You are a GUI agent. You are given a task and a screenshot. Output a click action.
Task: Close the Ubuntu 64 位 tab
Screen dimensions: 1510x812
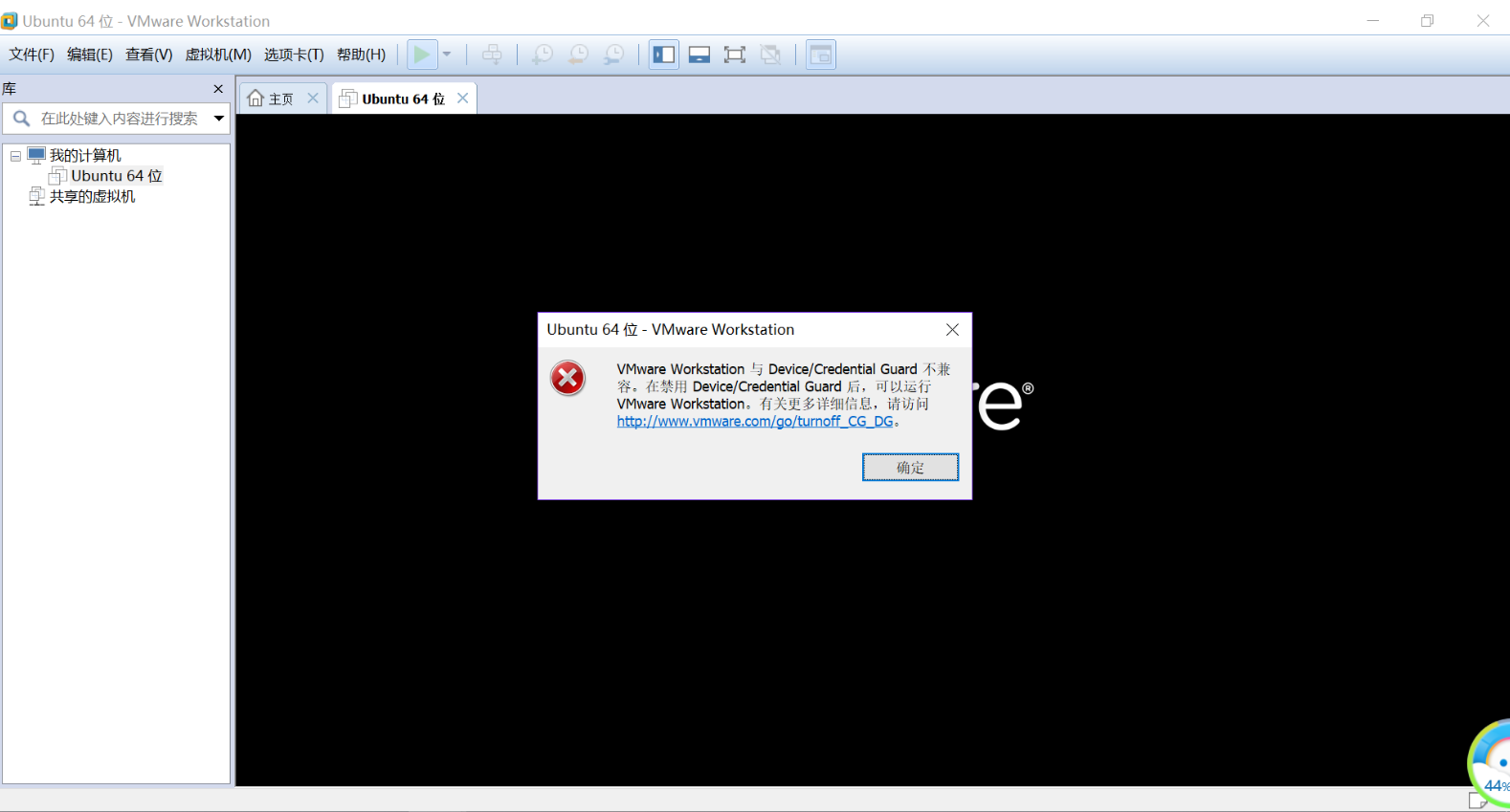coord(463,98)
